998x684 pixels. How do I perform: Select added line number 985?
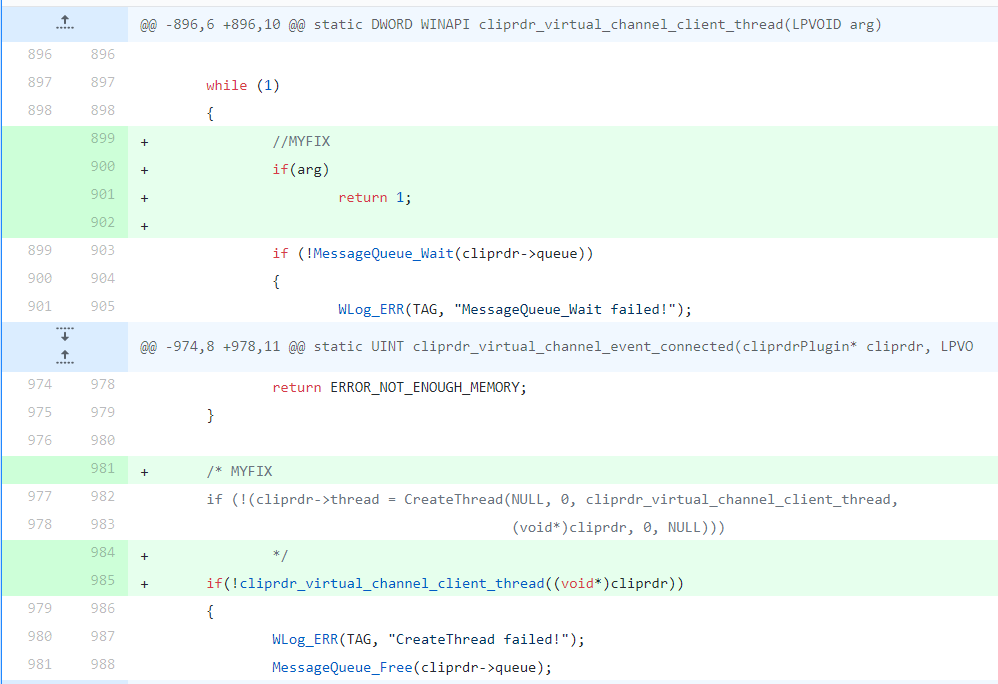coord(103,581)
